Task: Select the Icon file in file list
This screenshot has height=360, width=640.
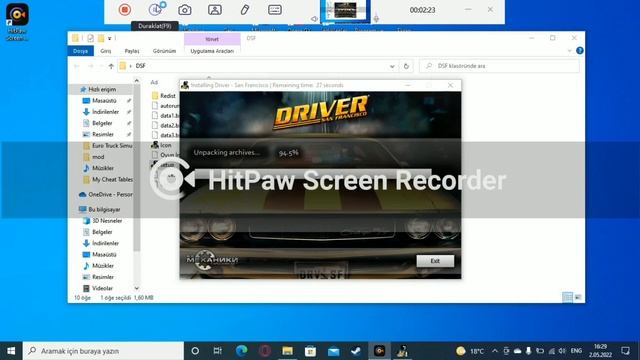Action: tap(166, 145)
